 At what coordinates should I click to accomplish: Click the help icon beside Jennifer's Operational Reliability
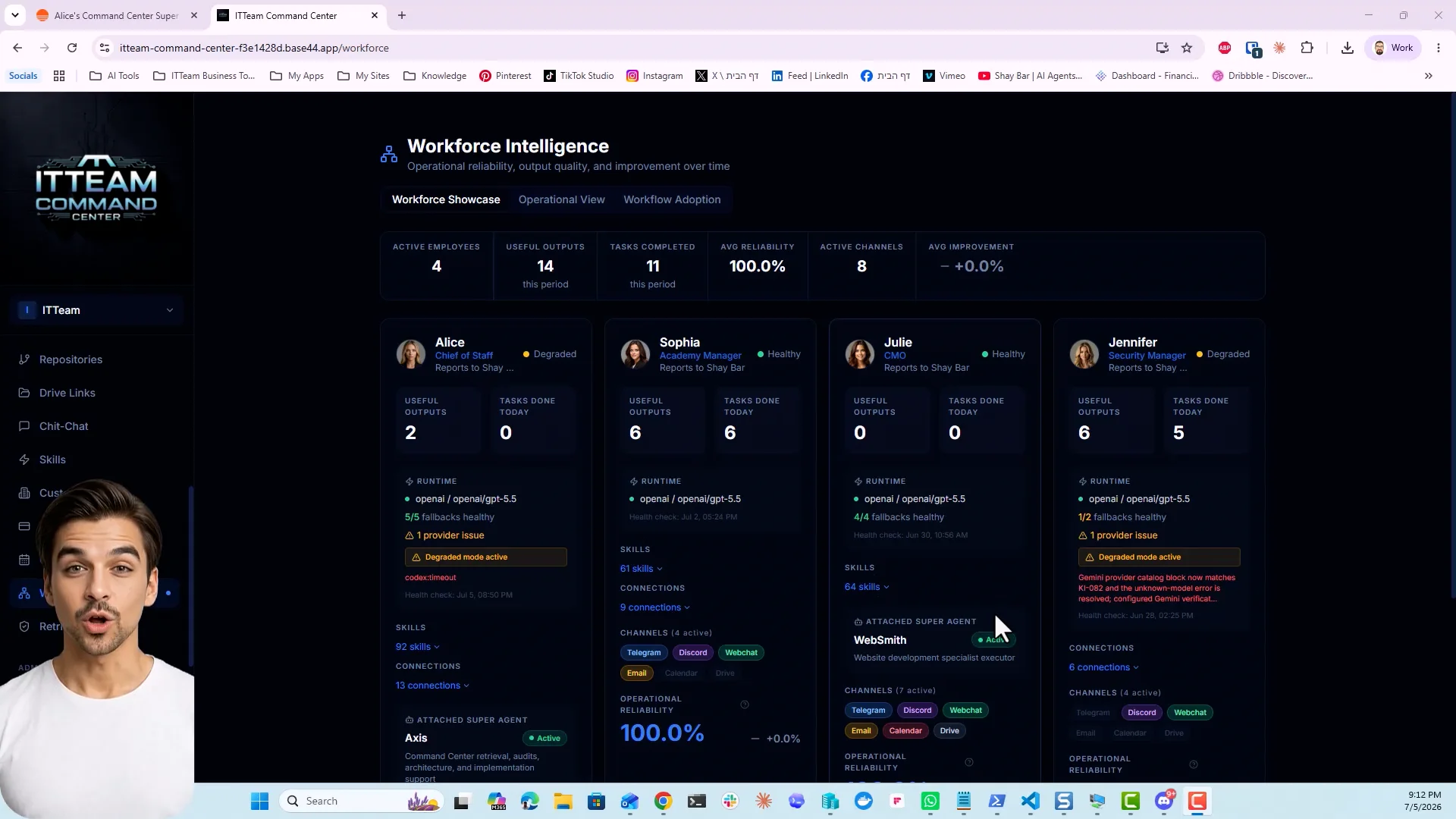[1194, 764]
